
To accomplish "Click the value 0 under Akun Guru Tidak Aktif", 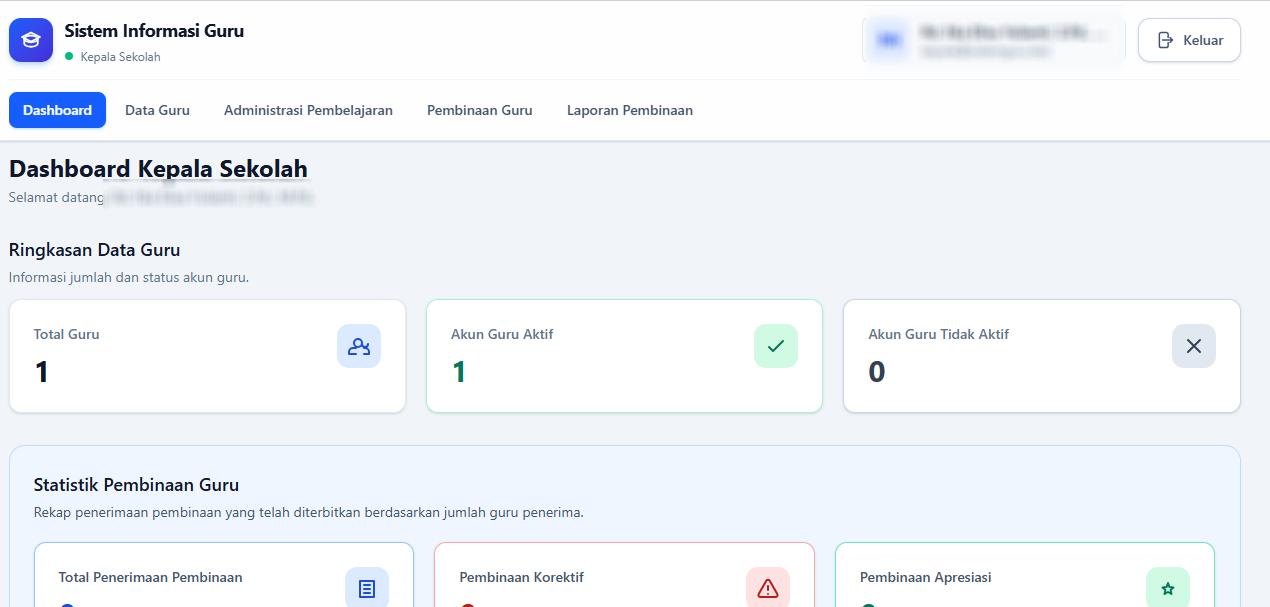I will coord(877,372).
